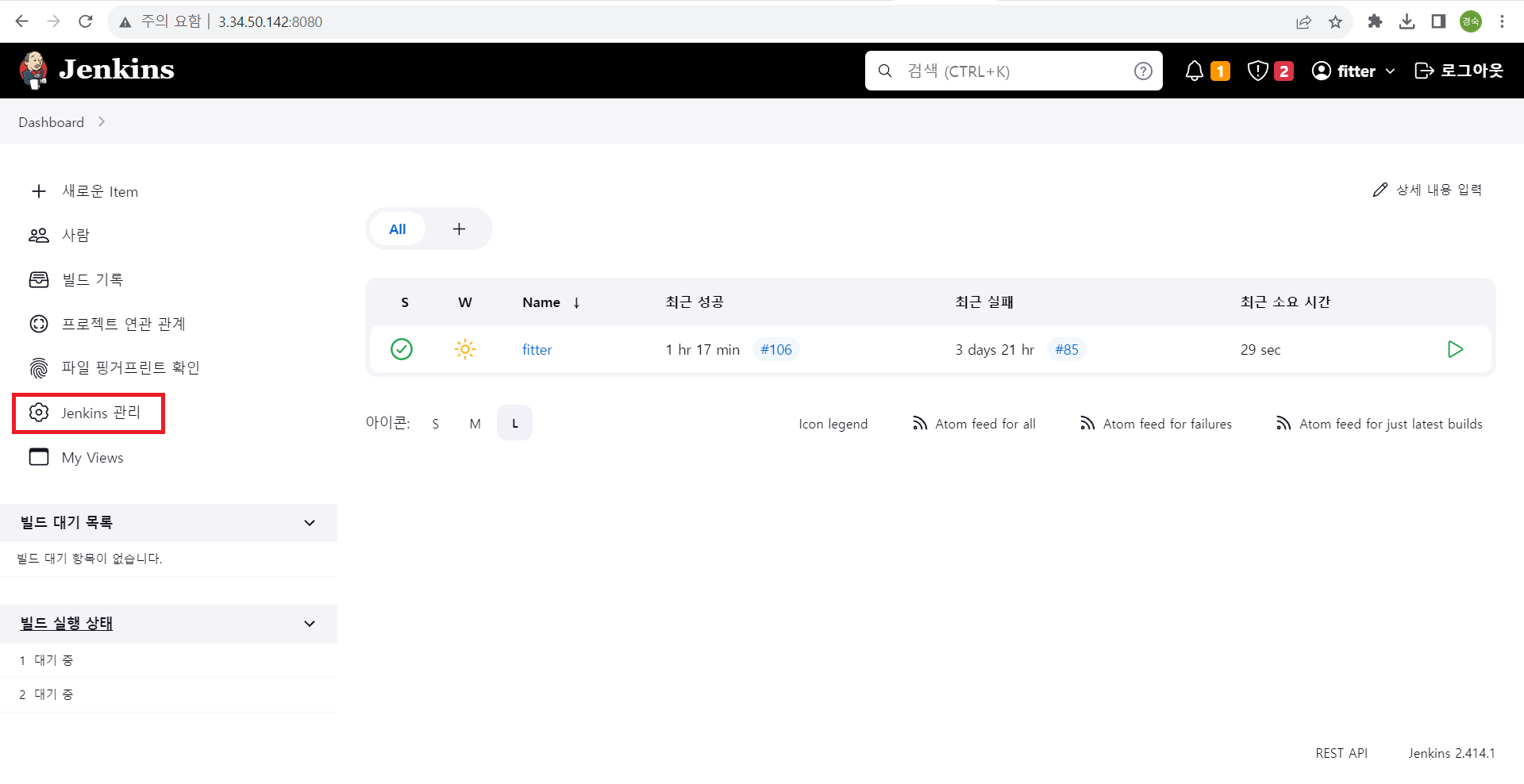Click the green success status icon
Viewport: 1524px width, 784px height.
point(402,349)
